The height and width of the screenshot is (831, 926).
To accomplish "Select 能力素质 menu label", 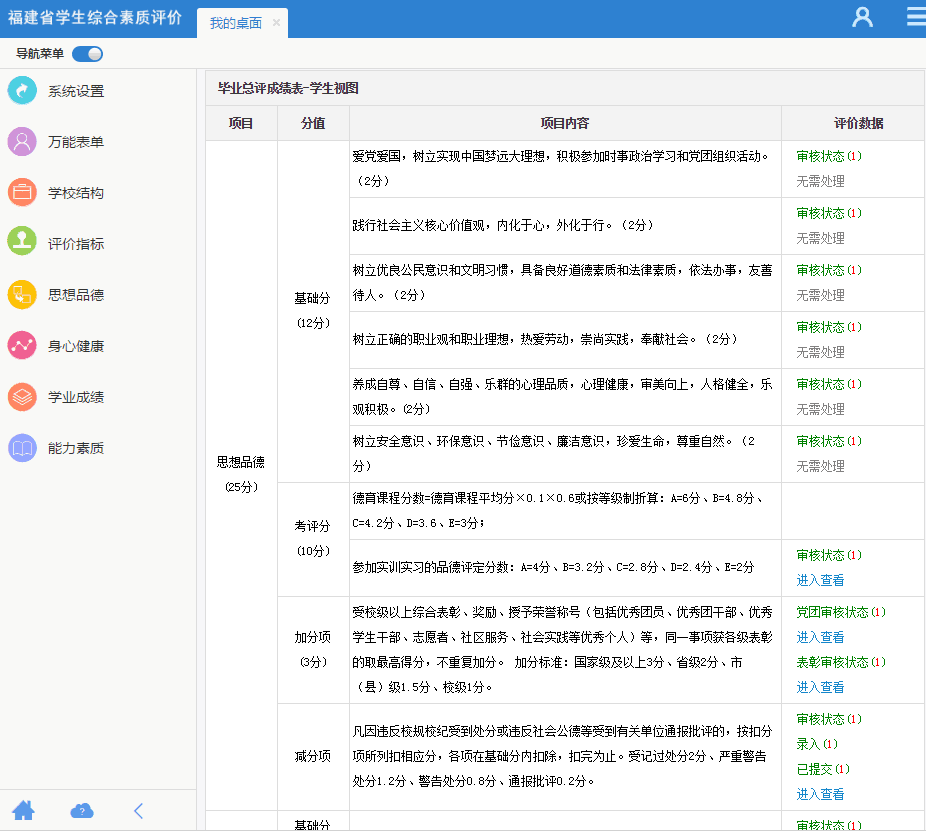I will click(x=76, y=448).
